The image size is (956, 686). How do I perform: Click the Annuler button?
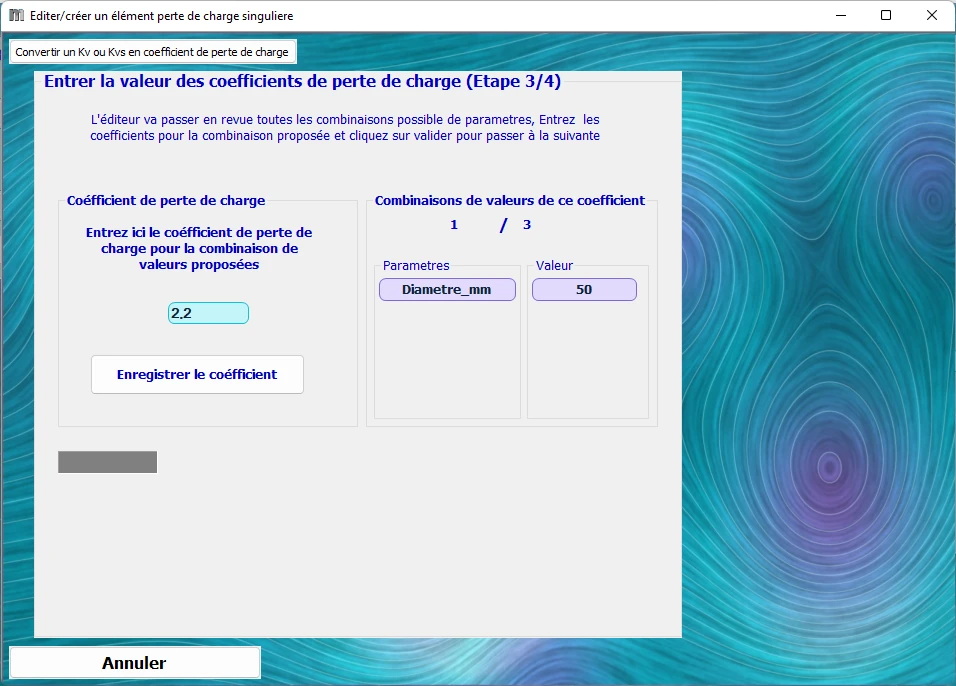135,663
